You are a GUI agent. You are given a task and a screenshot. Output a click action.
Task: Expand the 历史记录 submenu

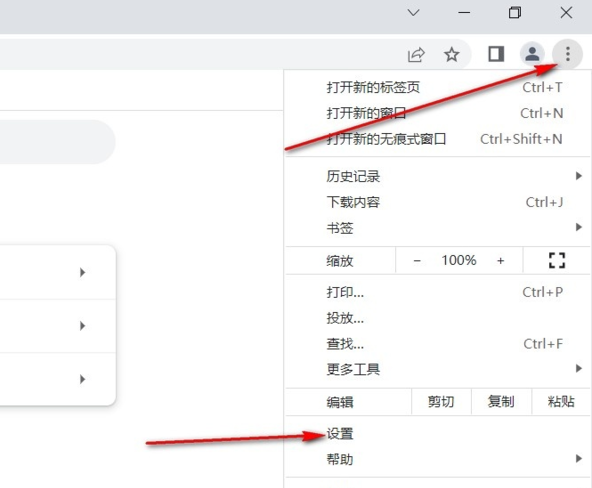coord(438,176)
